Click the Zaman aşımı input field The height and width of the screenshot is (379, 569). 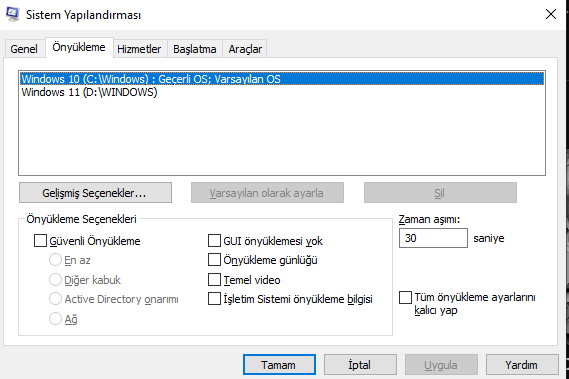(x=433, y=238)
